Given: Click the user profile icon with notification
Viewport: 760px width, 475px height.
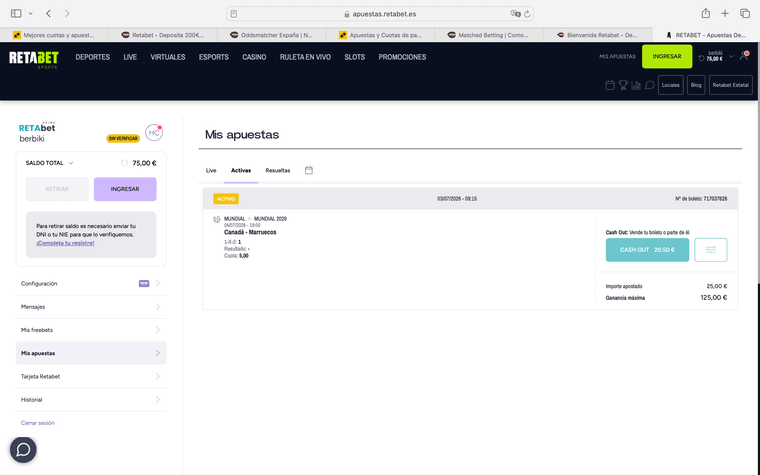Looking at the screenshot, I should [744, 56].
